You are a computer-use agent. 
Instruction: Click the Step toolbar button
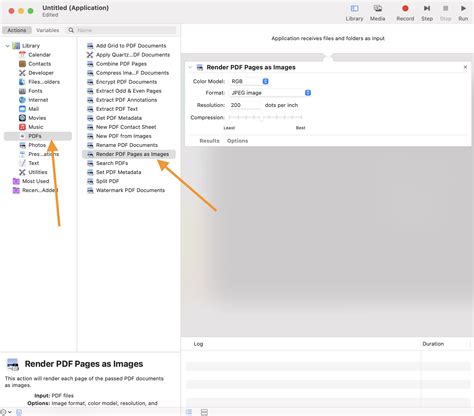click(x=427, y=13)
